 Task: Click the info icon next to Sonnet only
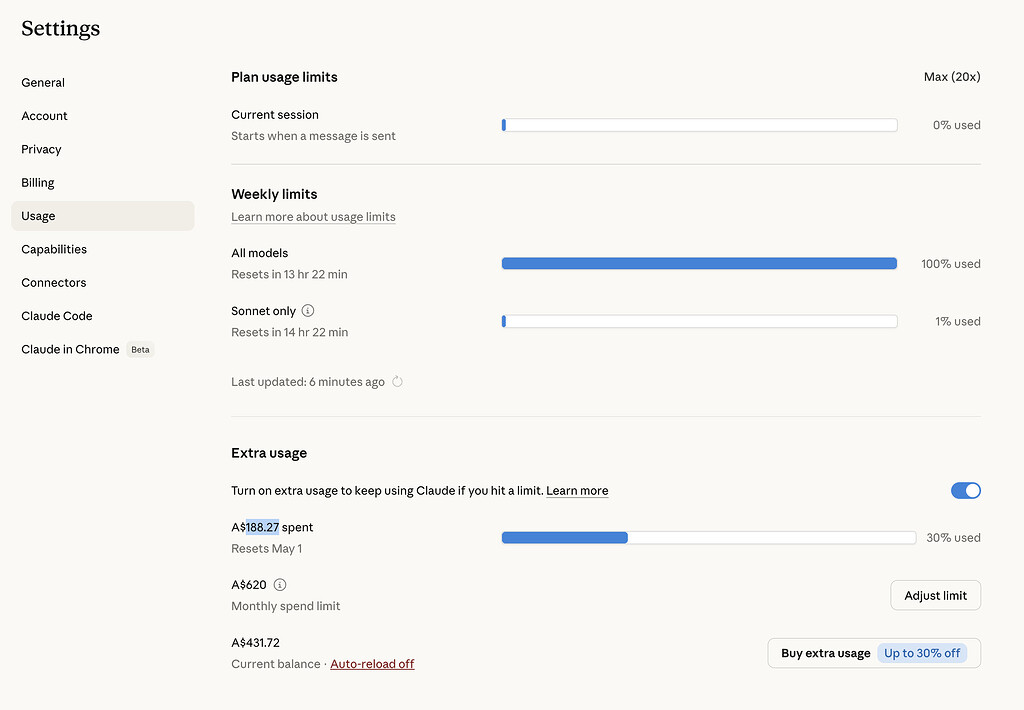tap(308, 311)
